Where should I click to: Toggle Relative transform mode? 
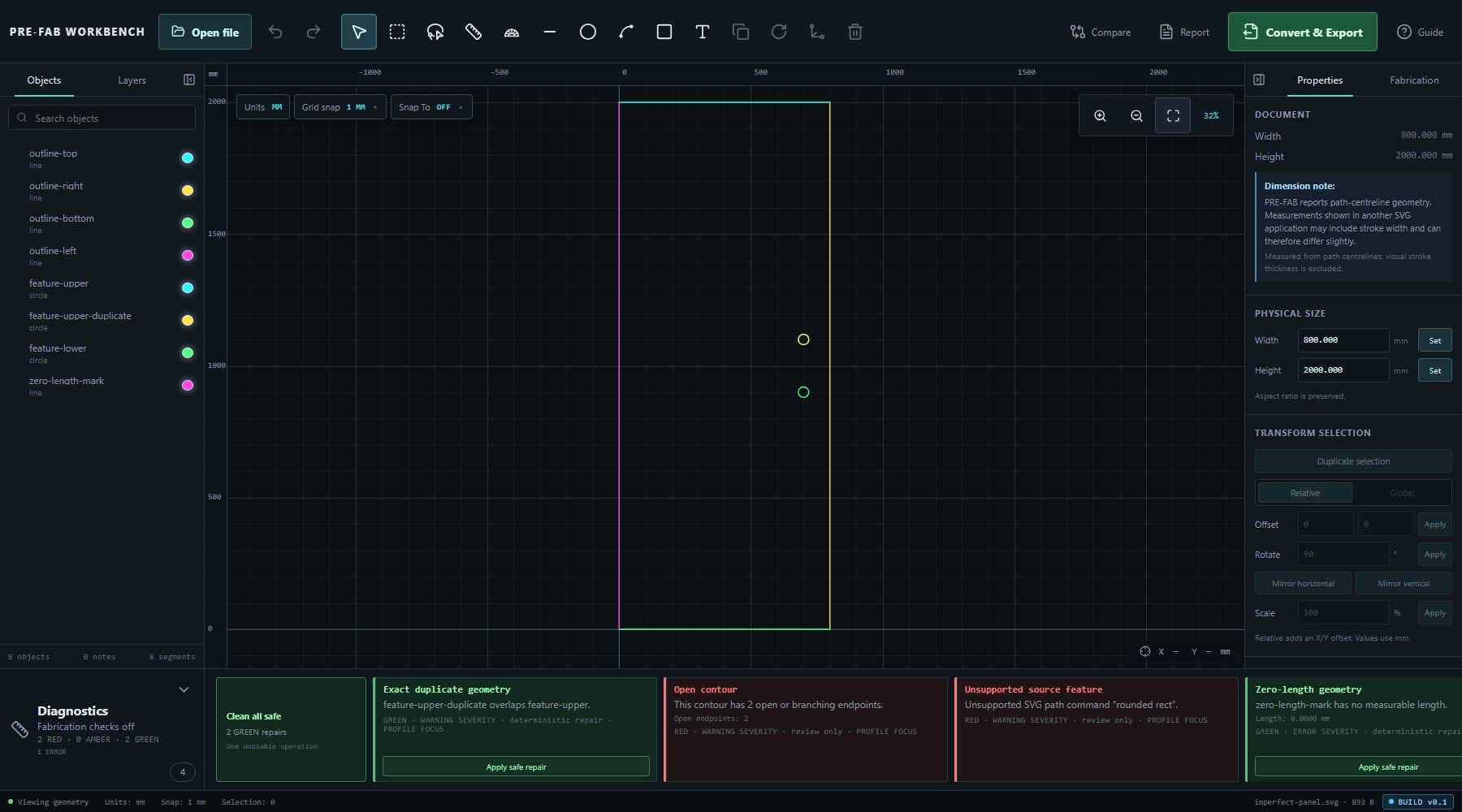pyautogui.click(x=1305, y=493)
